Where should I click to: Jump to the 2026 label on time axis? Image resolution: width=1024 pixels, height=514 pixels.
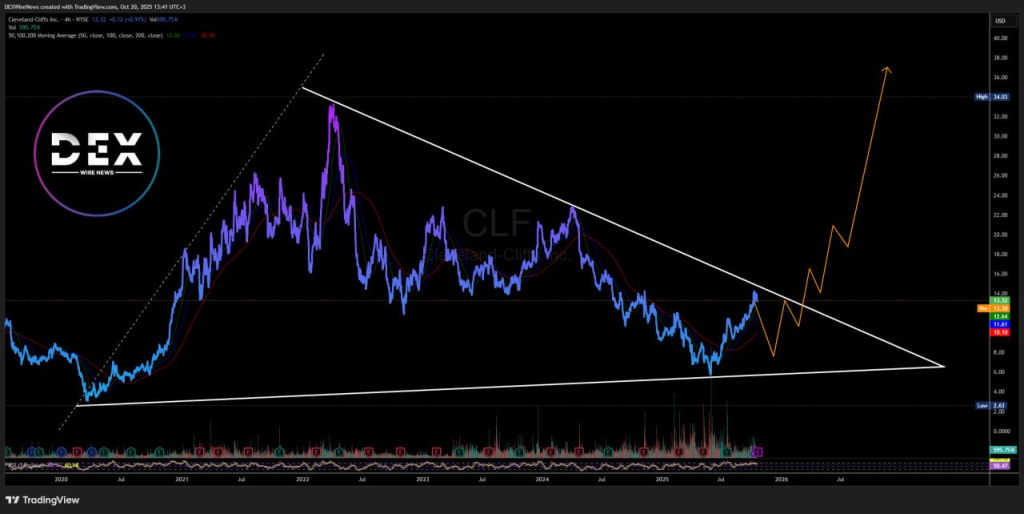(781, 479)
